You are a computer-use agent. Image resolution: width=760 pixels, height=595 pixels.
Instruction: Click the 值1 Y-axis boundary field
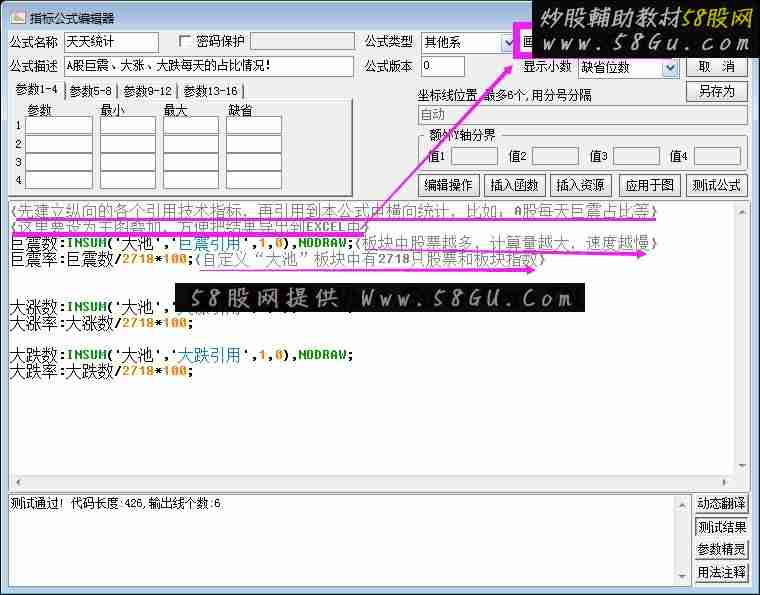pyautogui.click(x=474, y=157)
